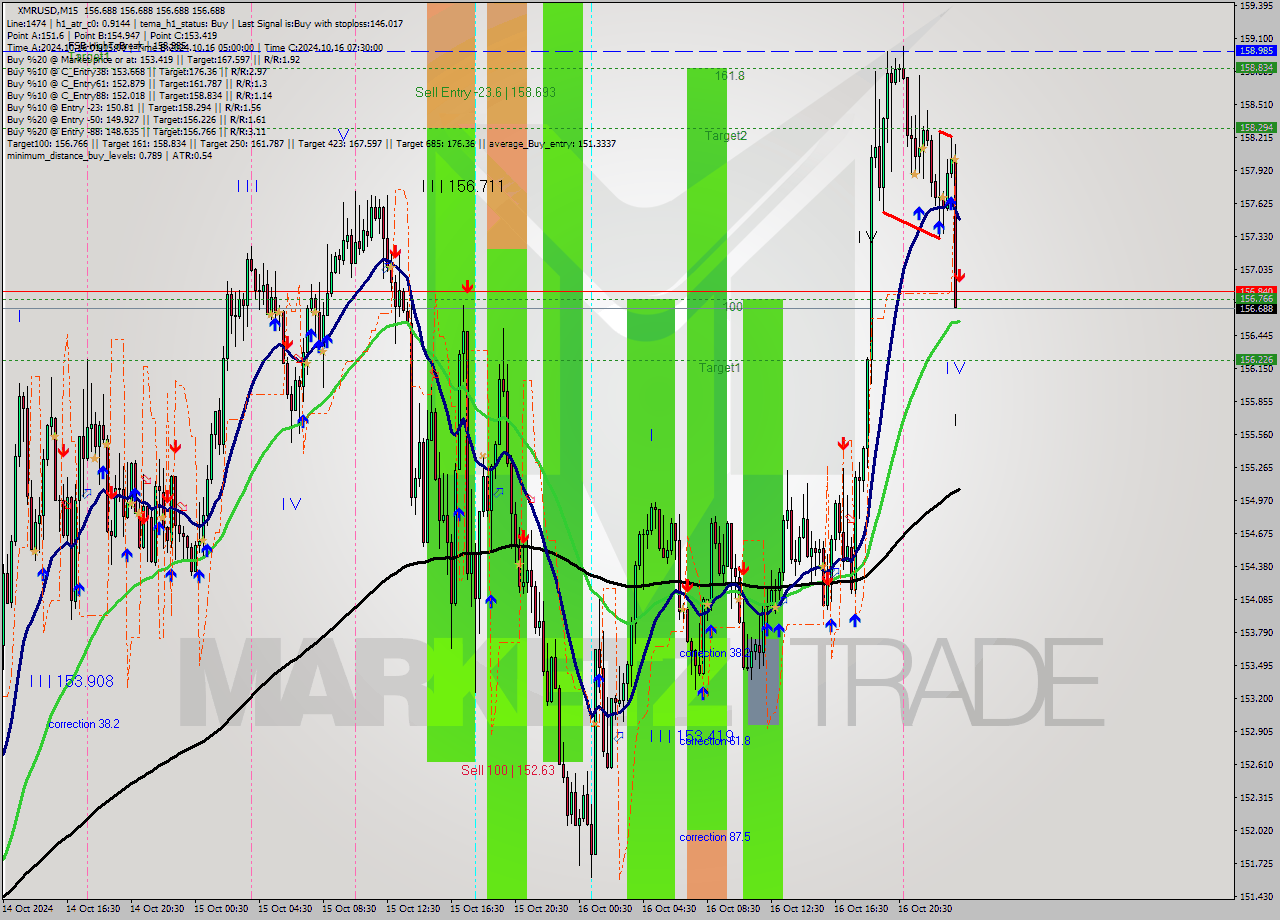Image resolution: width=1280 pixels, height=920 pixels.
Task: Click the 'correction 87.5' label
Action: [x=714, y=837]
